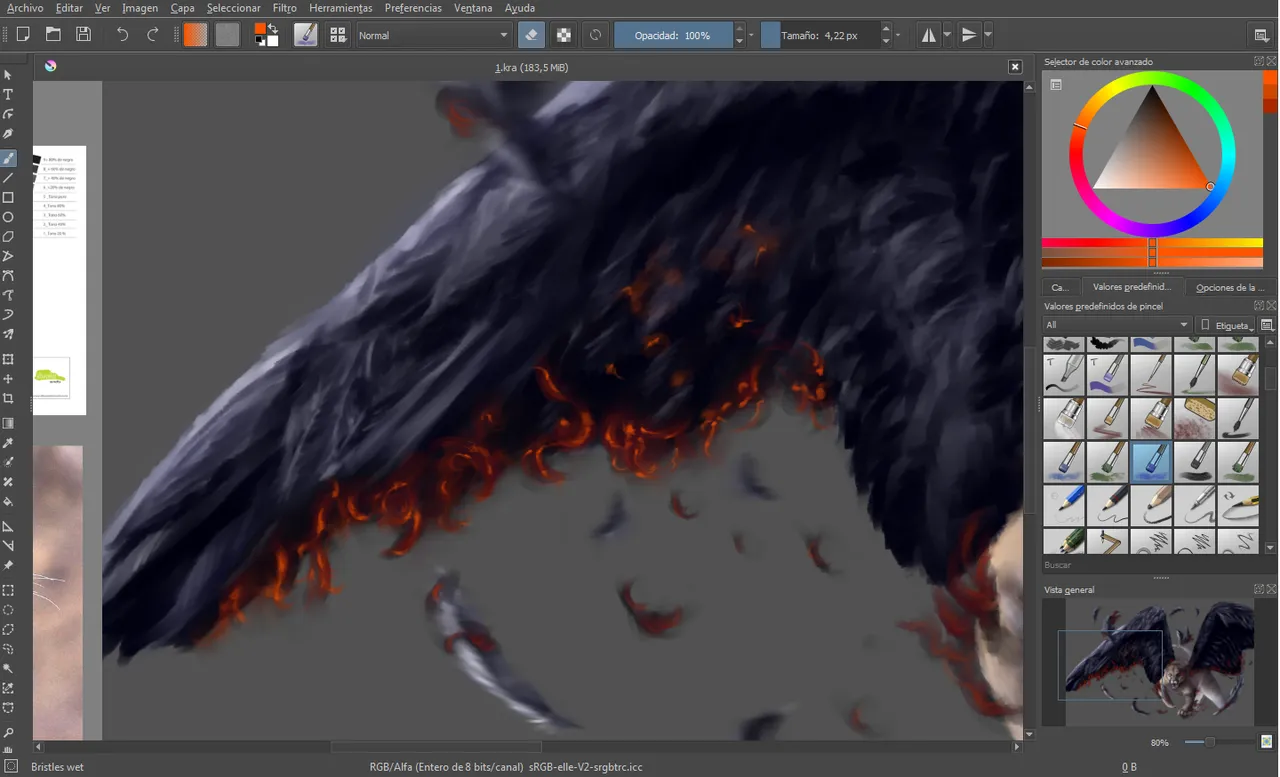Select the Freehand Brush tool
Screen dimensions: 1280x777
click(x=8, y=158)
